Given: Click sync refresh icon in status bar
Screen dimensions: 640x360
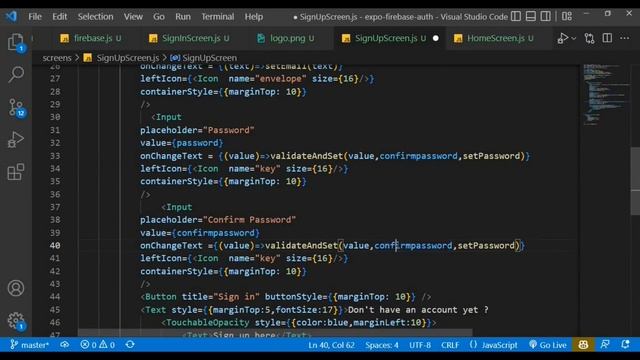Looking at the screenshot, I should 130,345.
